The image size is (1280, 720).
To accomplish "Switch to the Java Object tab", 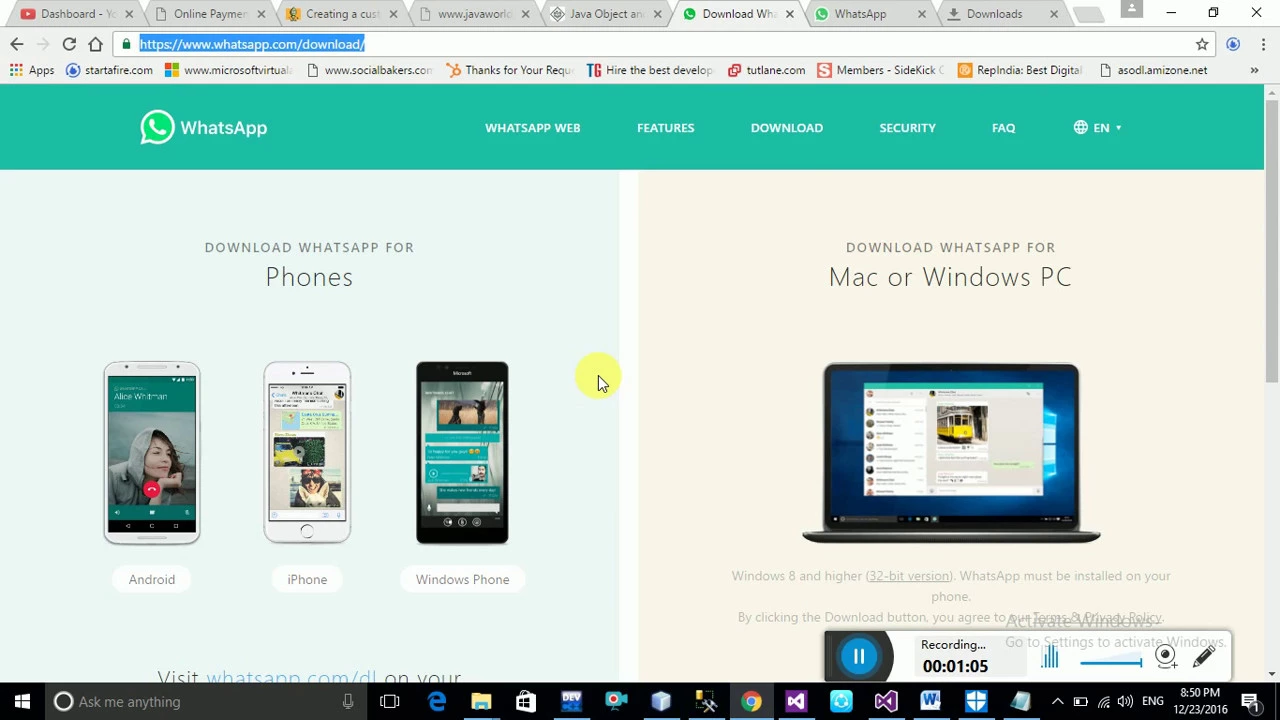I will [x=604, y=14].
